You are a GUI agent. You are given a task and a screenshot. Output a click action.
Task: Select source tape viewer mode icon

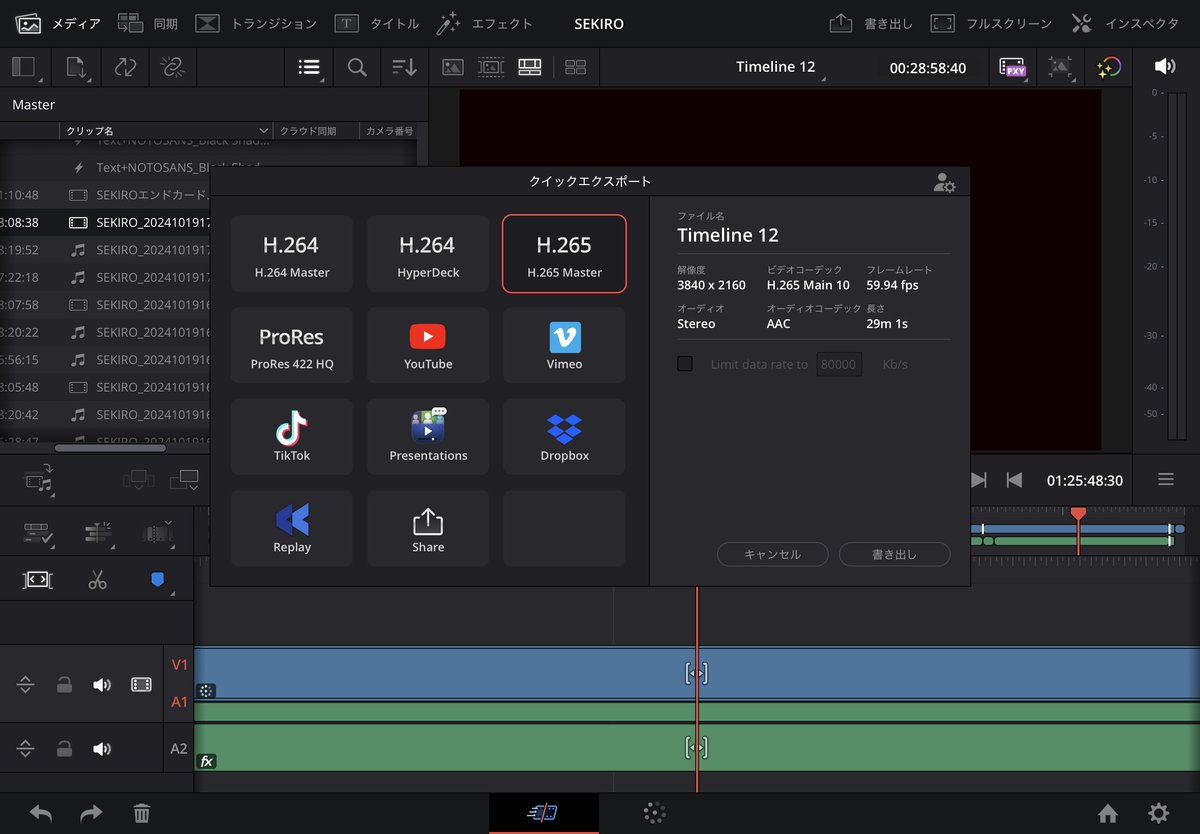click(x=491, y=67)
